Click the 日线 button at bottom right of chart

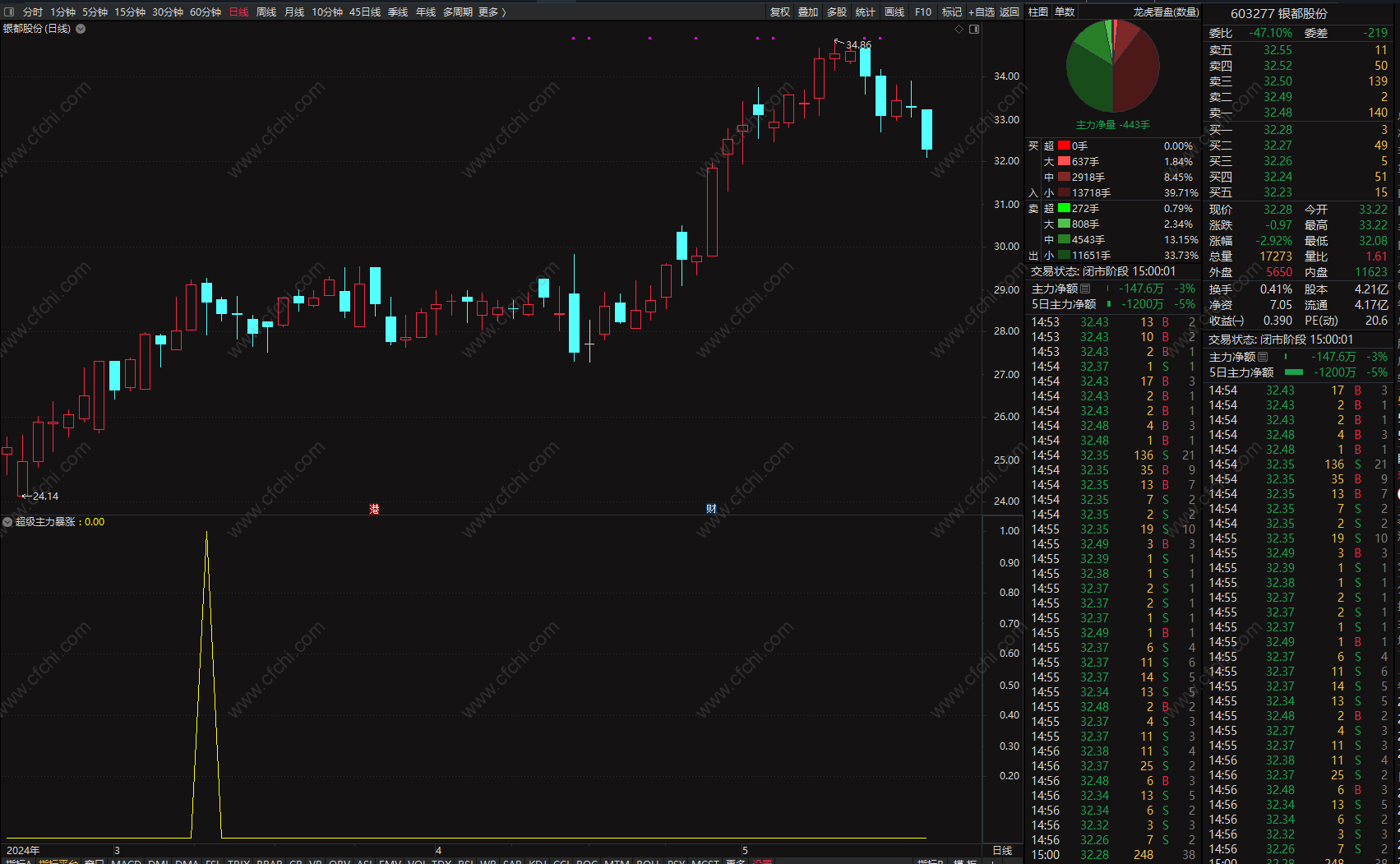[x=1002, y=851]
